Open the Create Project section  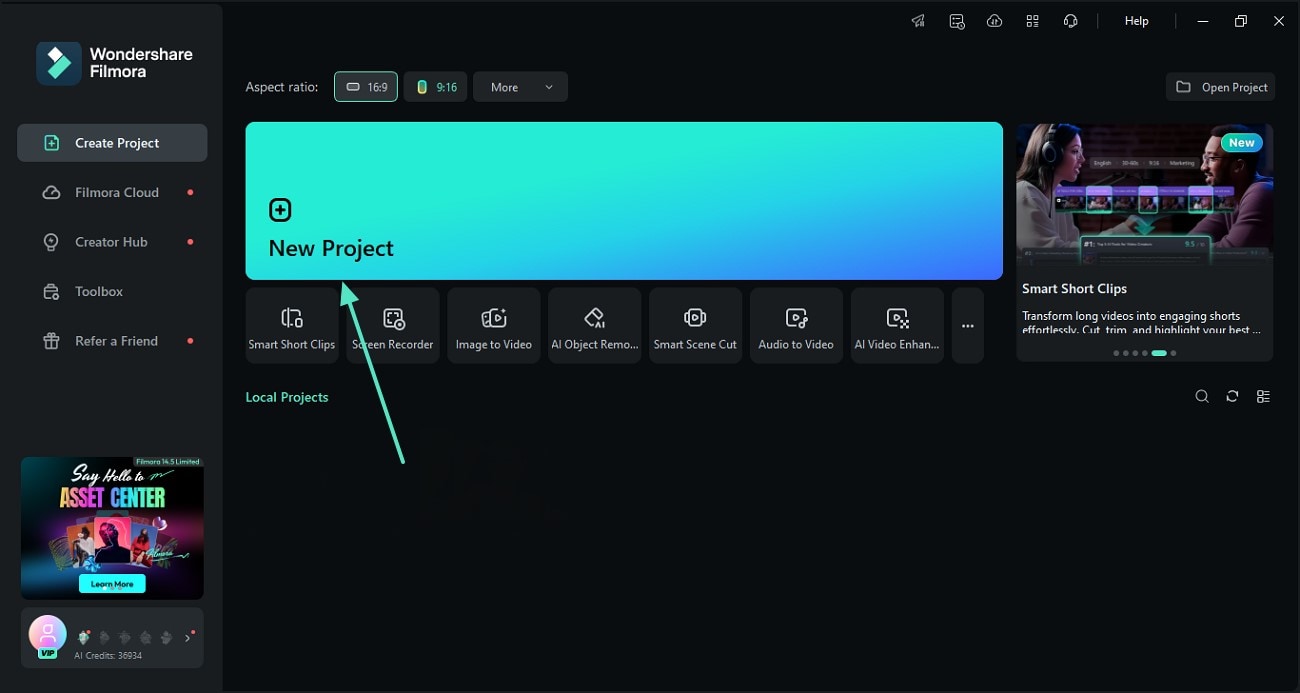tap(112, 143)
